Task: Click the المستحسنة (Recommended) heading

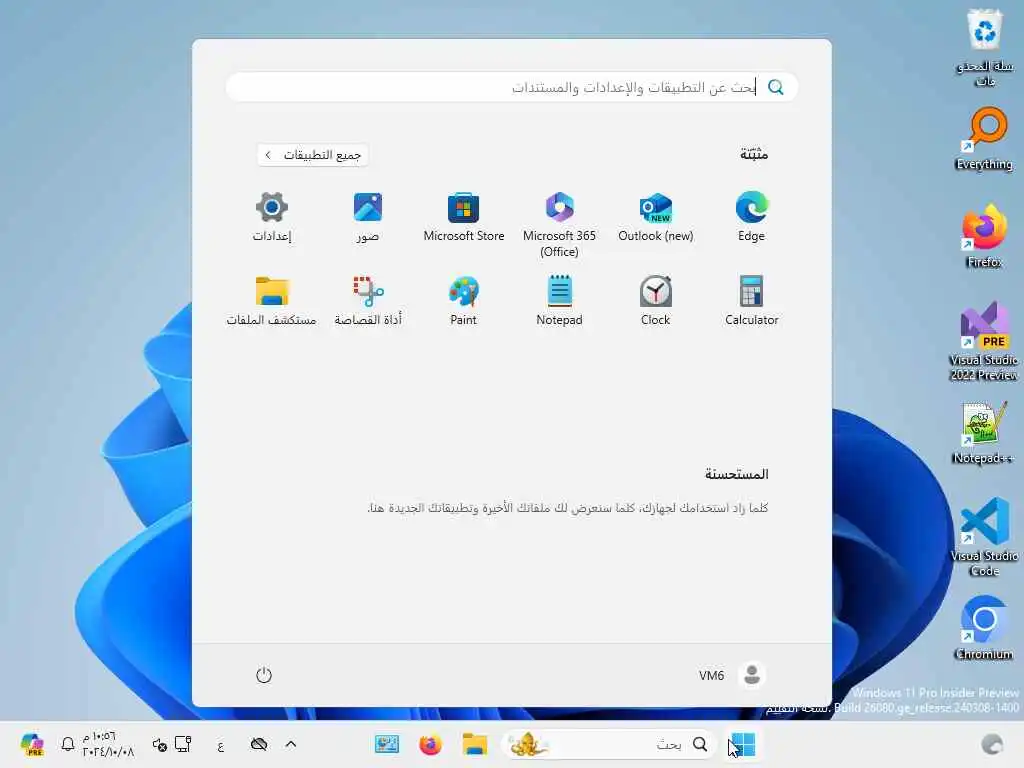Action: [x=737, y=474]
